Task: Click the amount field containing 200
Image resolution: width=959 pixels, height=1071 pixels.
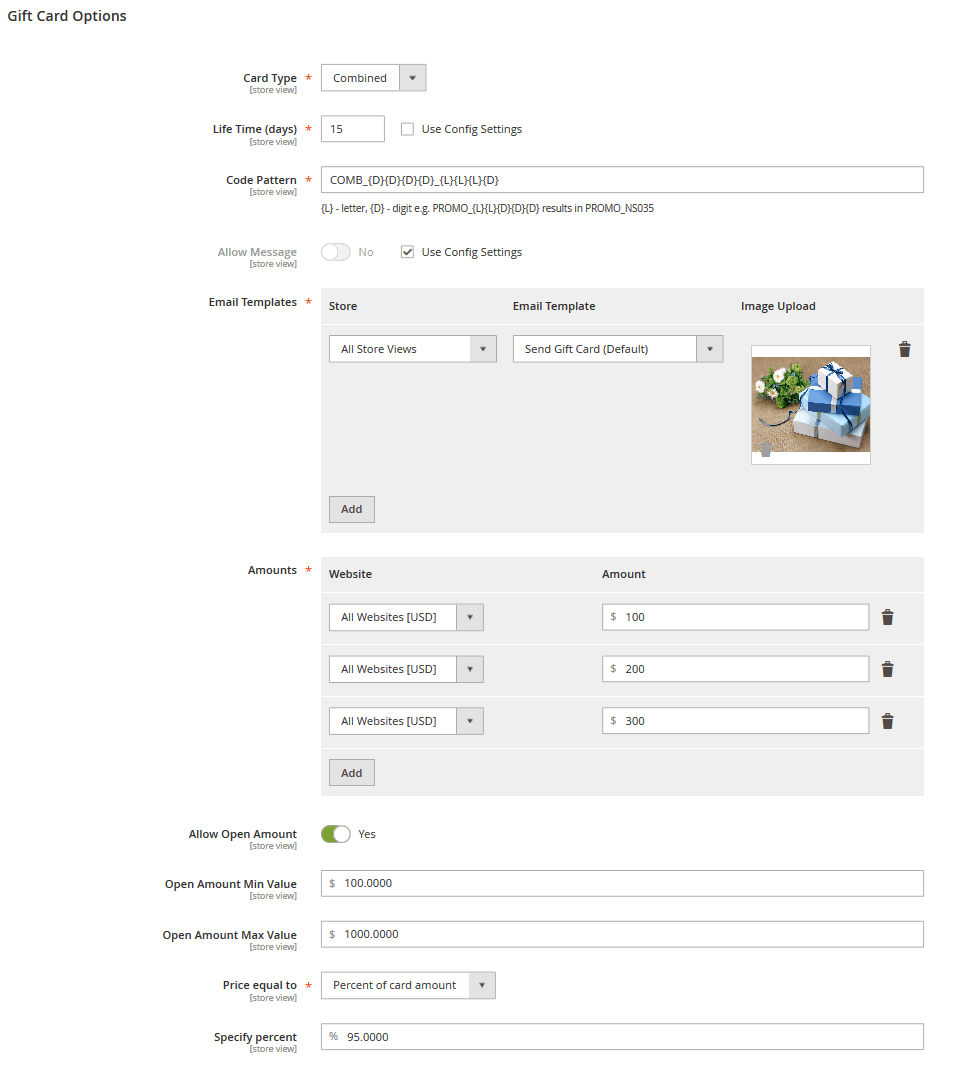Action: tap(735, 669)
